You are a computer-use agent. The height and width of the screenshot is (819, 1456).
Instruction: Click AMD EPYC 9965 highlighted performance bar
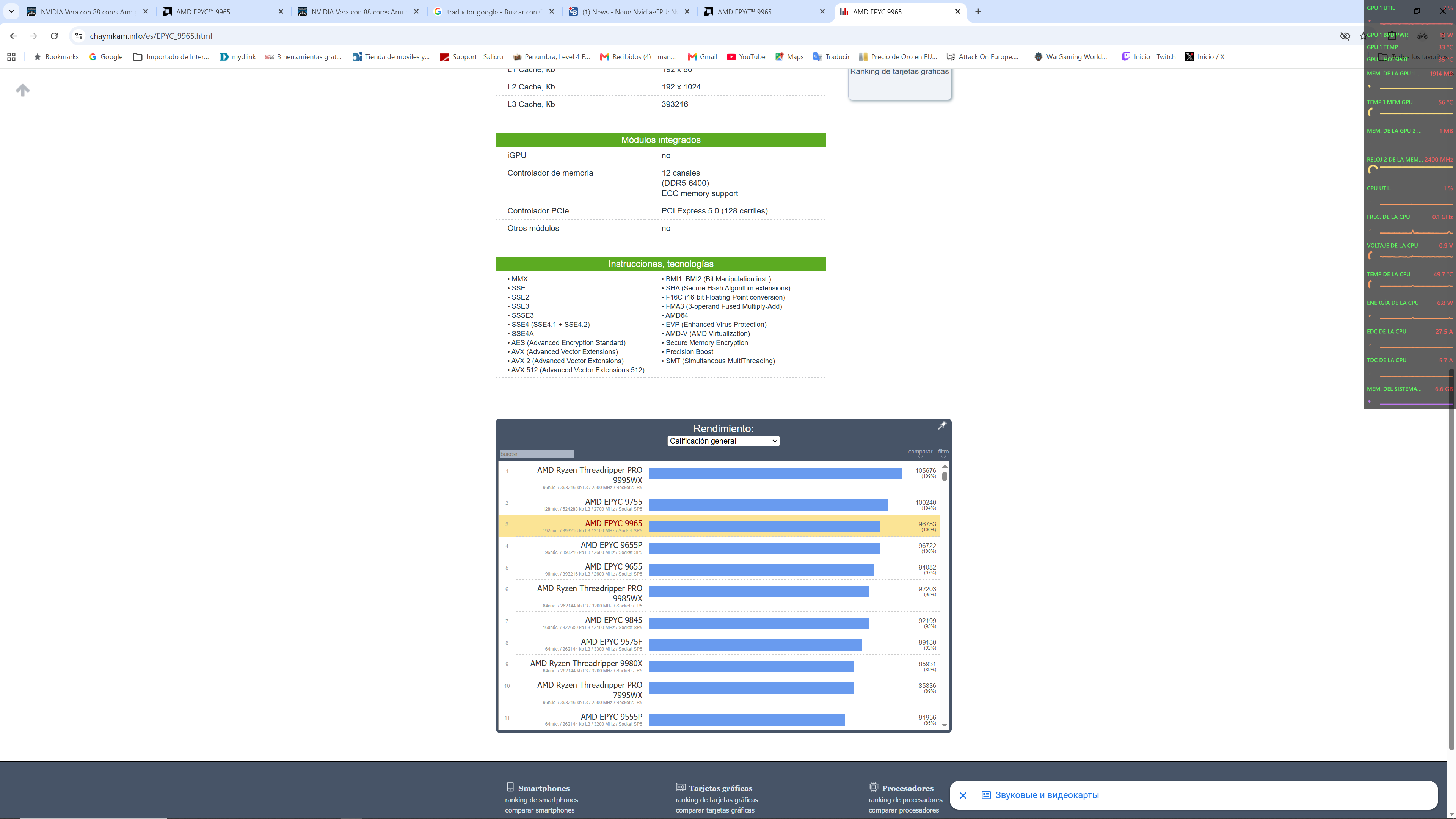coord(764,527)
